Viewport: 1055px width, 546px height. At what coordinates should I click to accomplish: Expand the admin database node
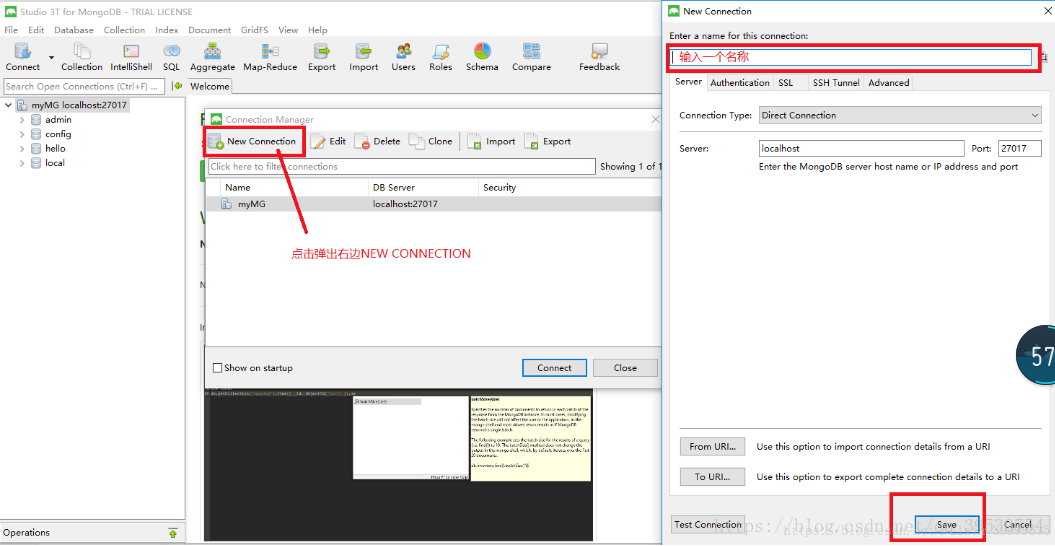(22, 120)
